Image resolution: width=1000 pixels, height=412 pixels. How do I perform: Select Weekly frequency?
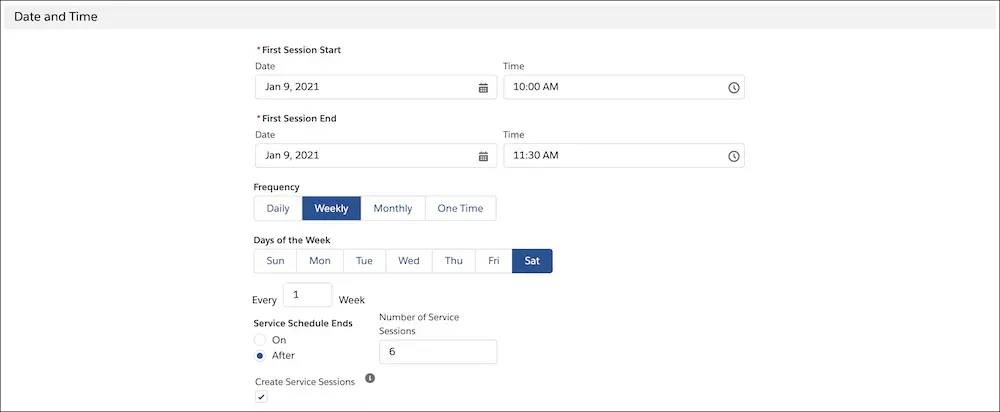point(332,209)
